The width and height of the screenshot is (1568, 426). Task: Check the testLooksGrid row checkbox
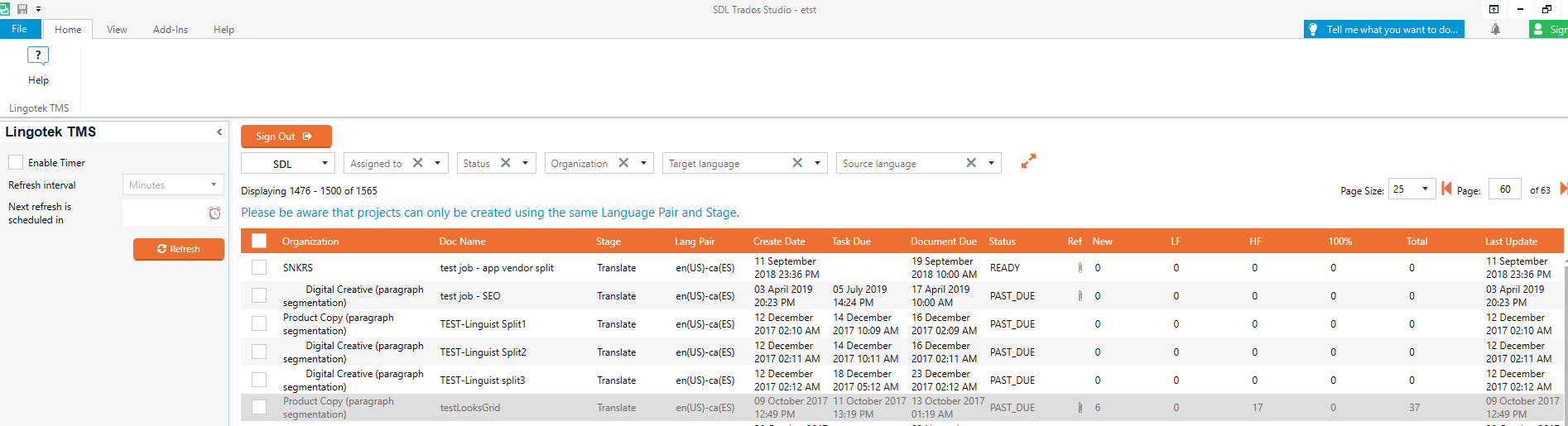[x=259, y=407]
